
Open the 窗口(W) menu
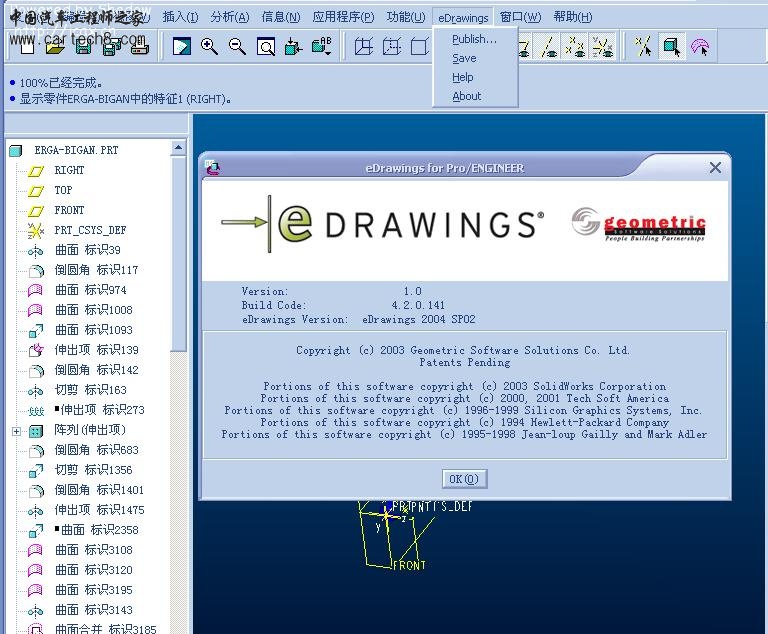(520, 17)
